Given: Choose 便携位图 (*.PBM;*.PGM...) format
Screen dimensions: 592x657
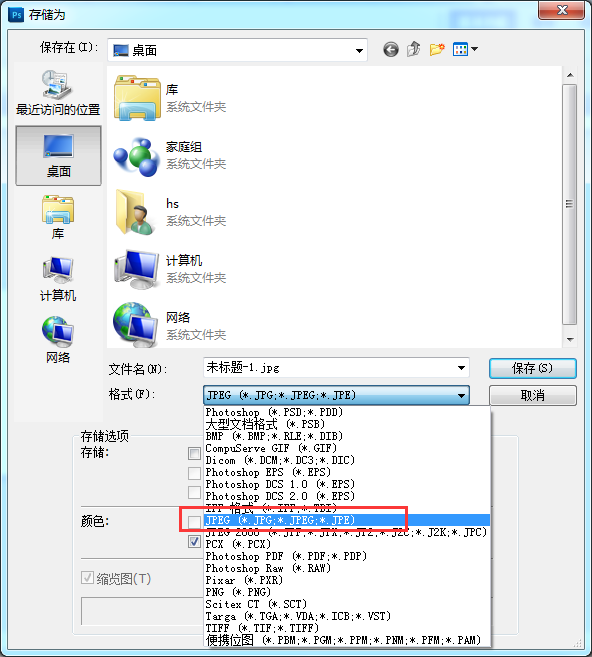Looking at the screenshot, I should pyautogui.click(x=347, y=640).
